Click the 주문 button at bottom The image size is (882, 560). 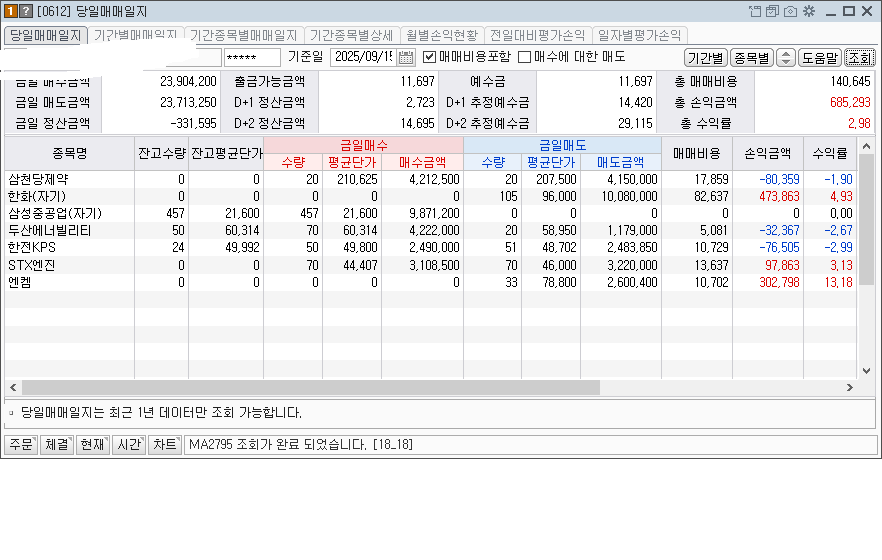(x=21, y=445)
